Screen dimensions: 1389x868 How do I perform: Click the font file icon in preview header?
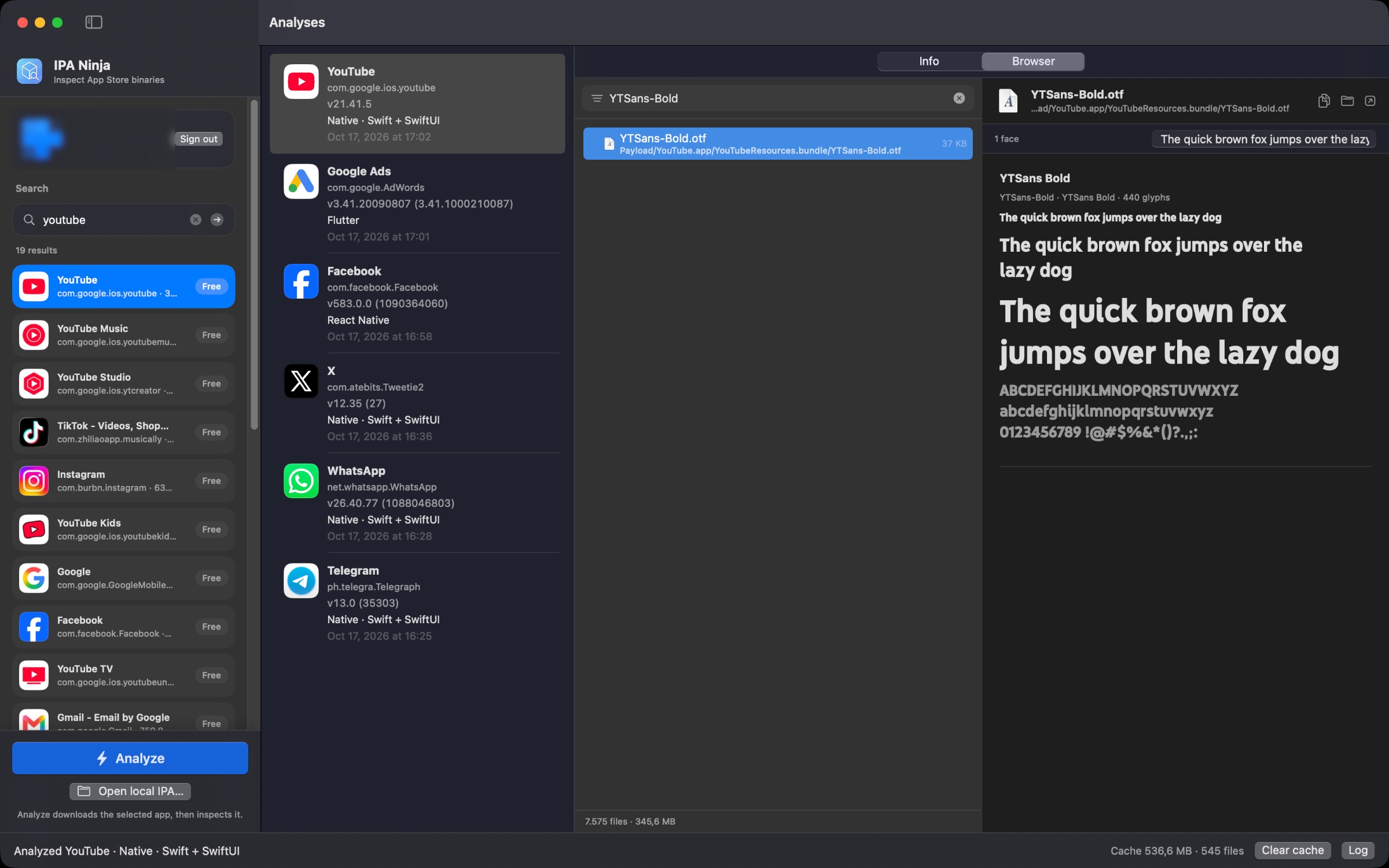1008,101
